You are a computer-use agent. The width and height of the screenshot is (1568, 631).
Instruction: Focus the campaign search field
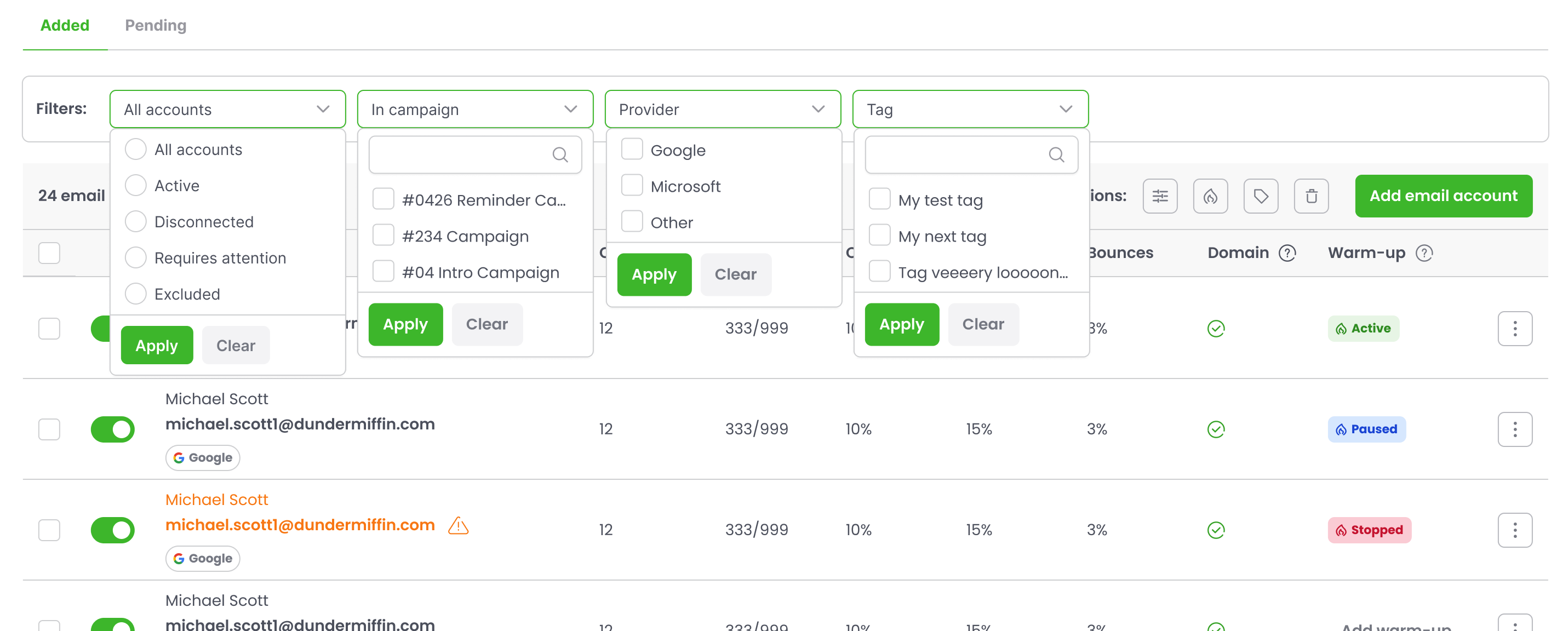click(x=475, y=155)
